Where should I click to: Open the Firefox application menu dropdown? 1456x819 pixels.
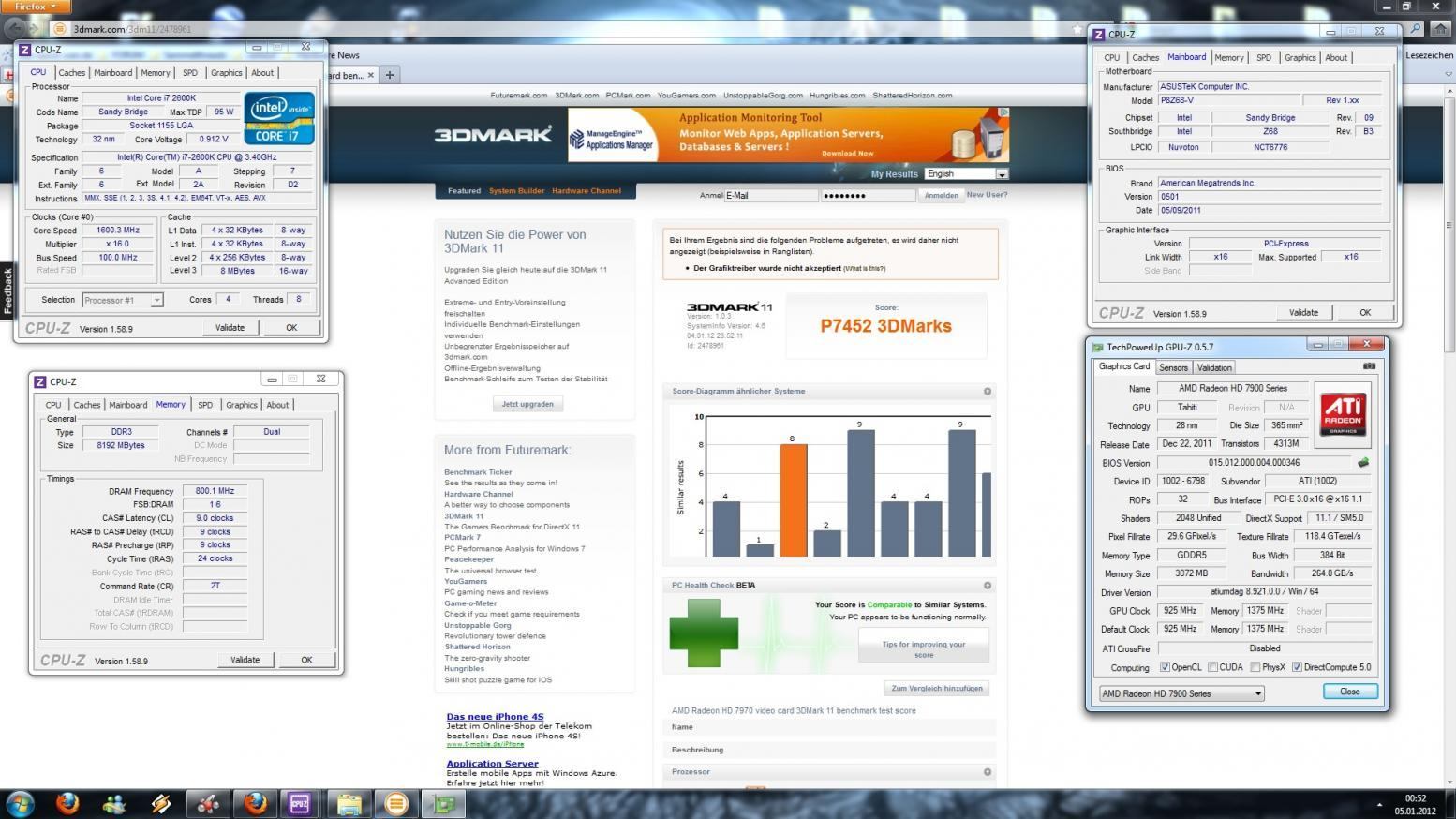tap(34, 7)
